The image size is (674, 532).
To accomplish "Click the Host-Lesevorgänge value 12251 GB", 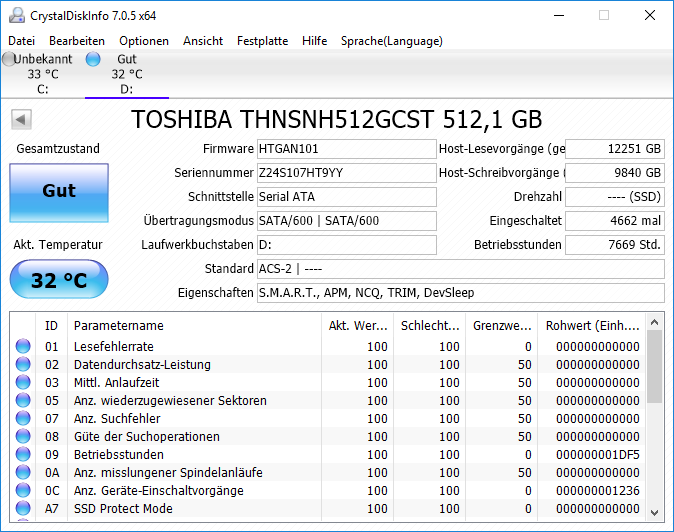I will click(615, 149).
